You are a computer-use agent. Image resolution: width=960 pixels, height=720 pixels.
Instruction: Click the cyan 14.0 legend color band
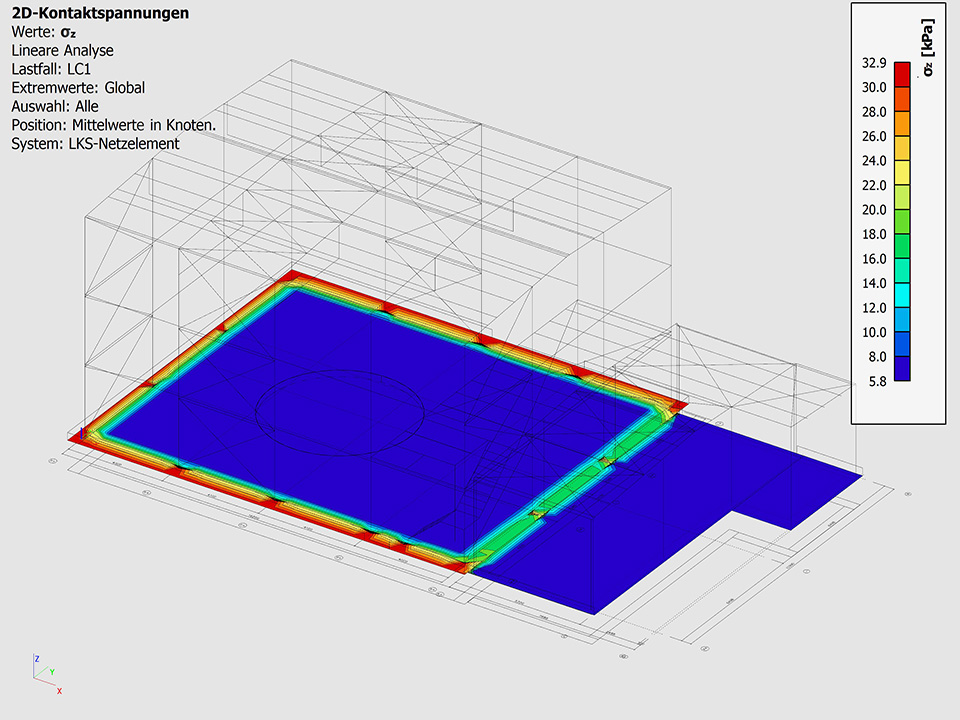pyautogui.click(x=902, y=295)
